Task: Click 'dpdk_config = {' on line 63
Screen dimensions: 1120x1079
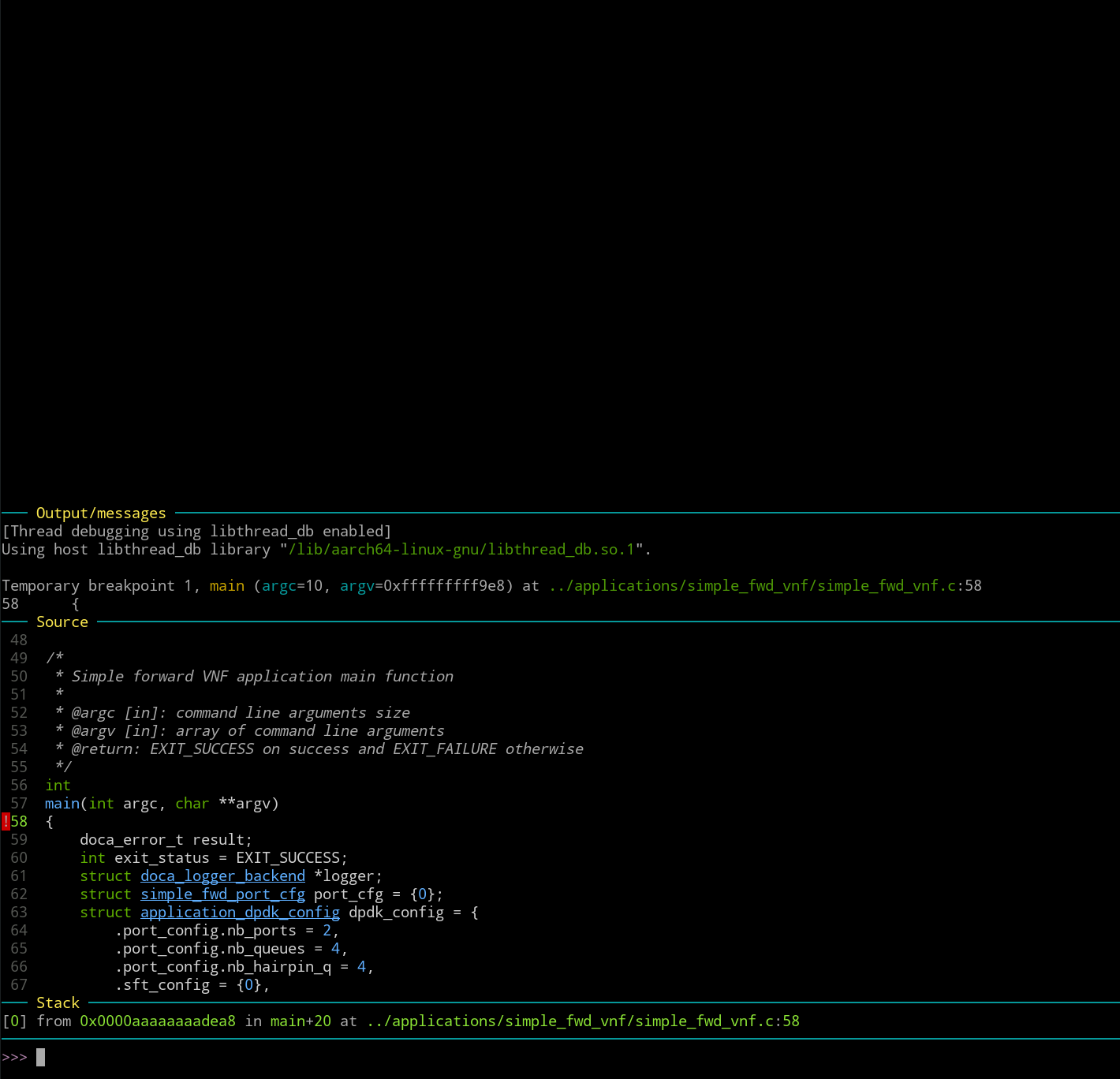Action: [x=413, y=913]
